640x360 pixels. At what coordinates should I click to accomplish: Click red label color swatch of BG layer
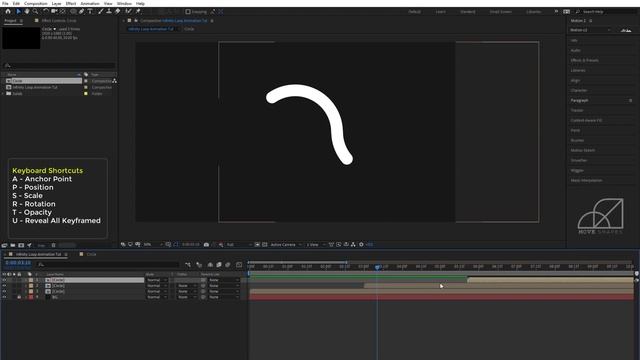tap(31, 297)
